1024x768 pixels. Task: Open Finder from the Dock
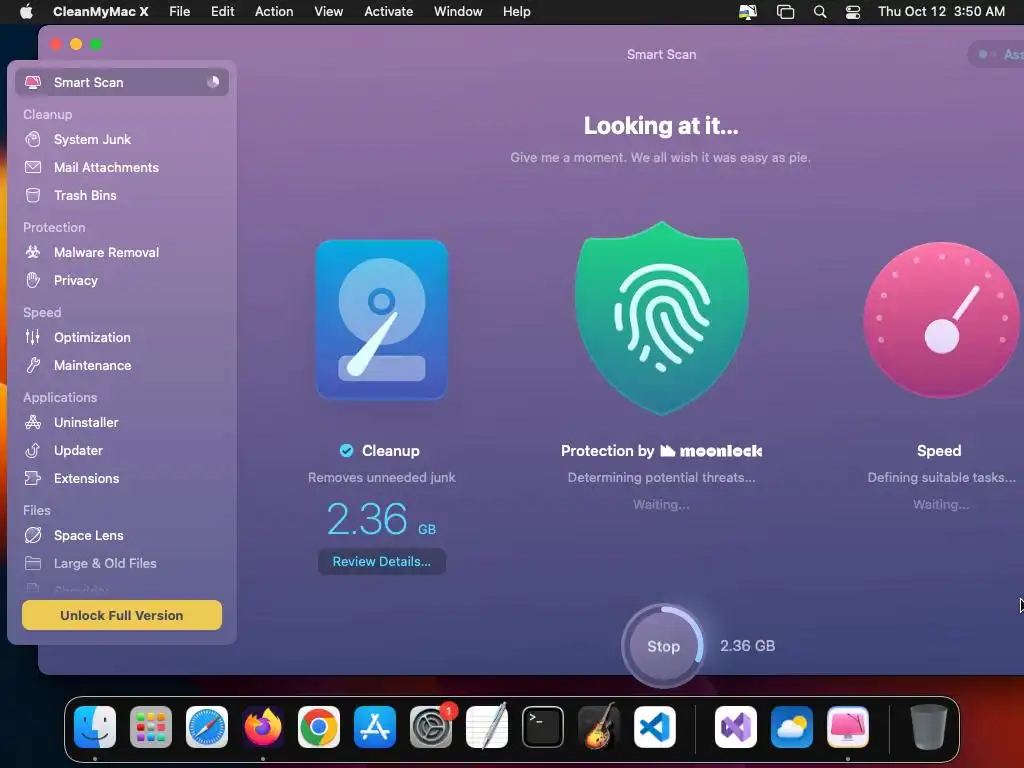pos(95,727)
